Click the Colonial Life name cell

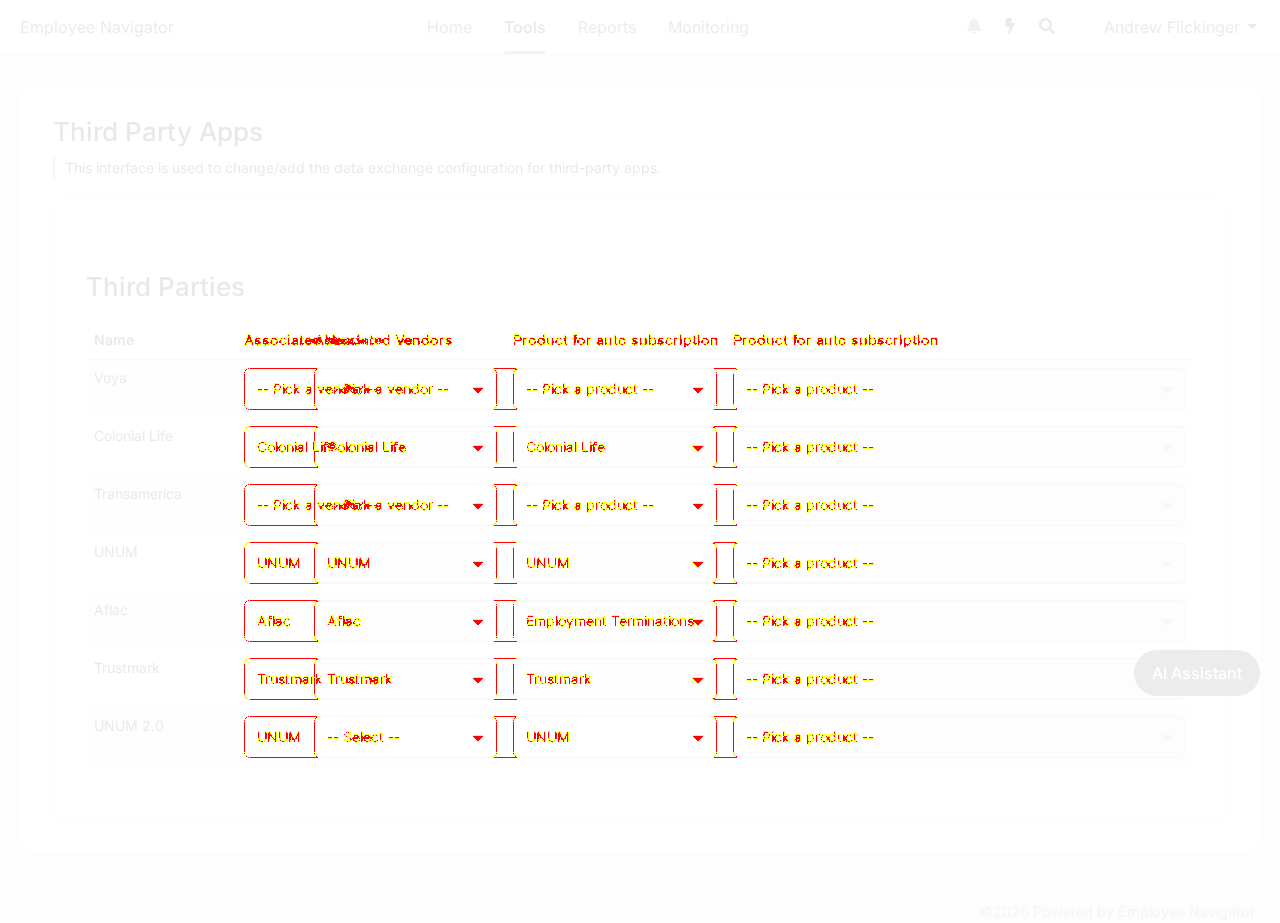(133, 436)
